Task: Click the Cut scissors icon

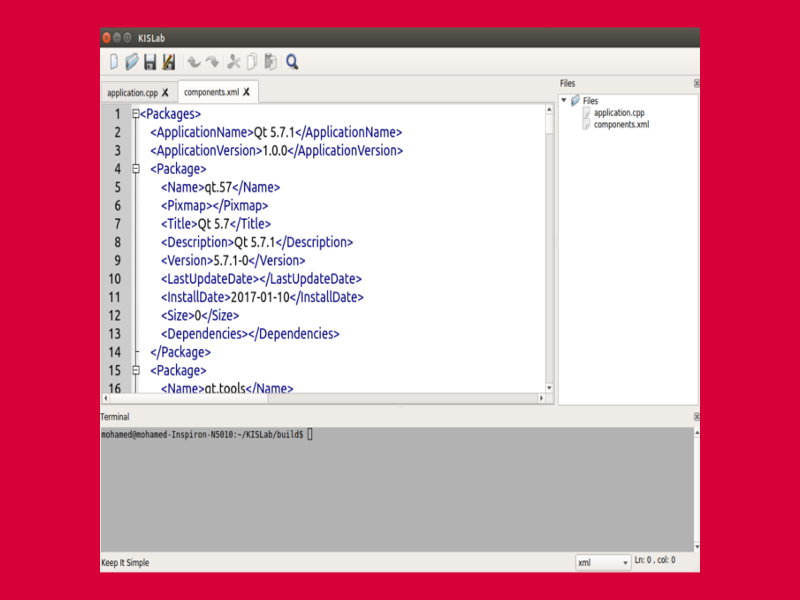Action: (234, 62)
